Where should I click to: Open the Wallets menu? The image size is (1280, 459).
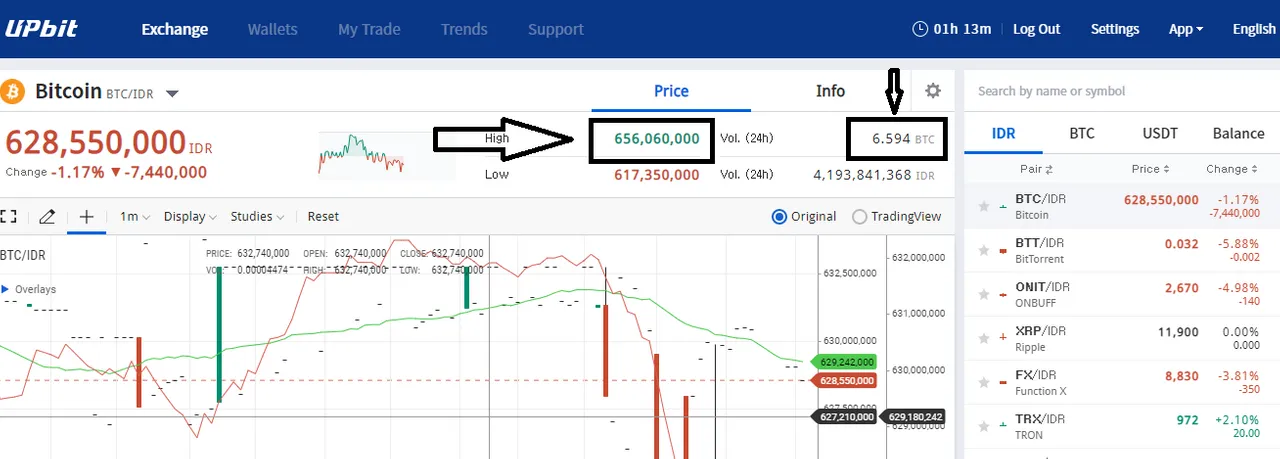click(x=273, y=29)
